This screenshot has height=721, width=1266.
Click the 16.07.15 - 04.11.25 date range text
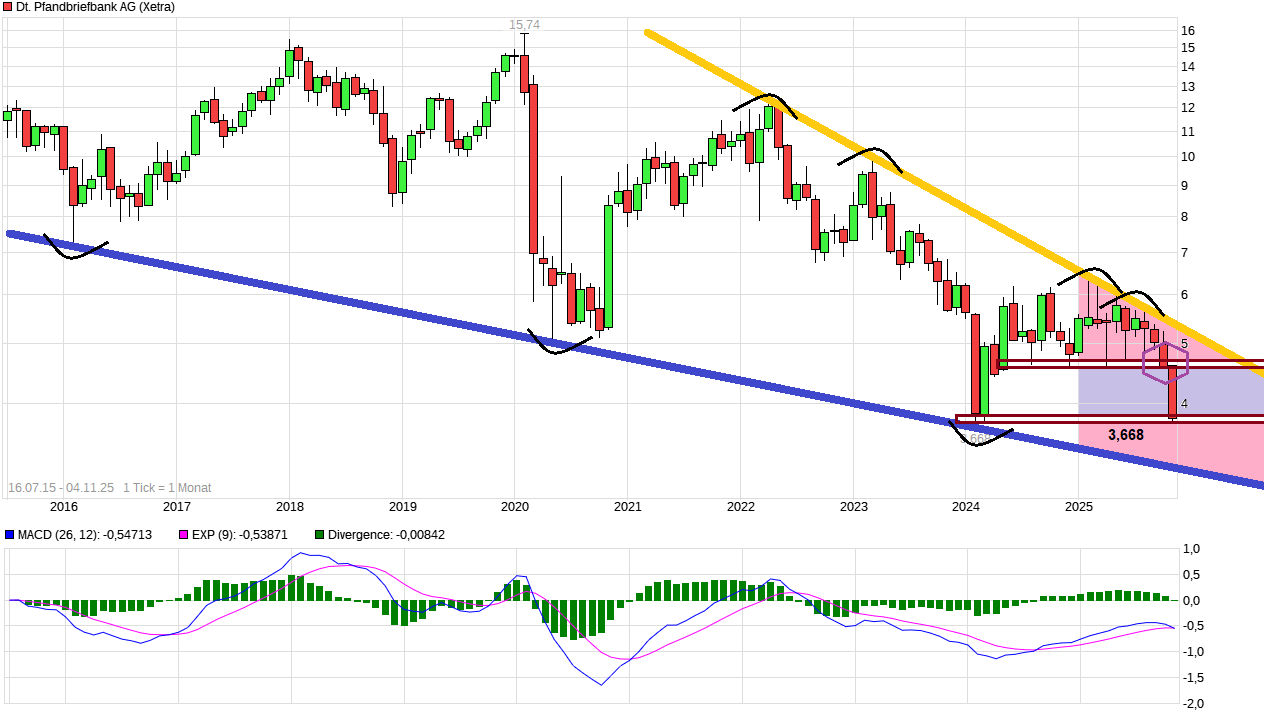point(59,488)
